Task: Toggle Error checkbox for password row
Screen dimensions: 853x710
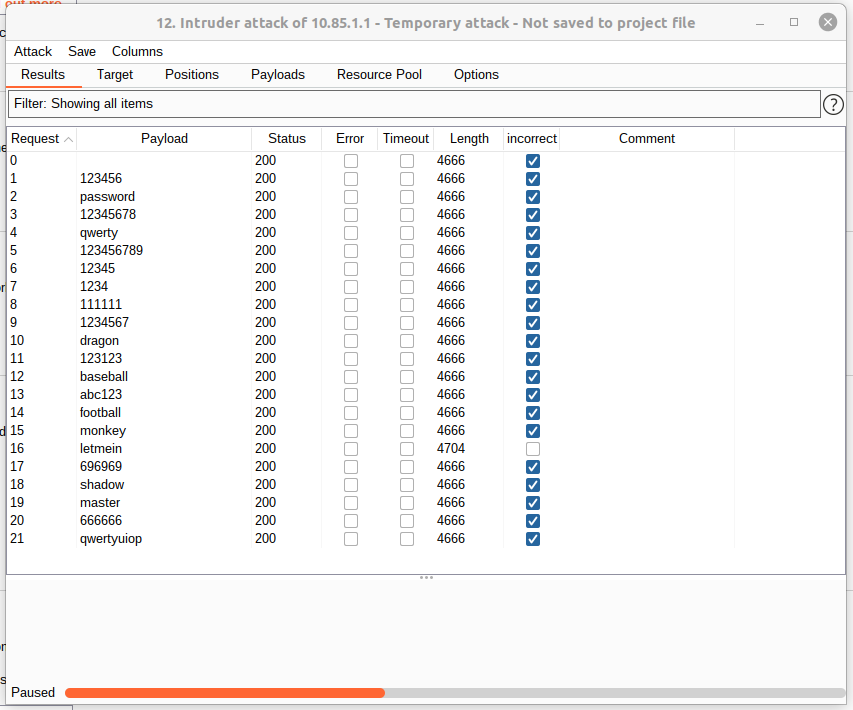Action: tap(351, 197)
